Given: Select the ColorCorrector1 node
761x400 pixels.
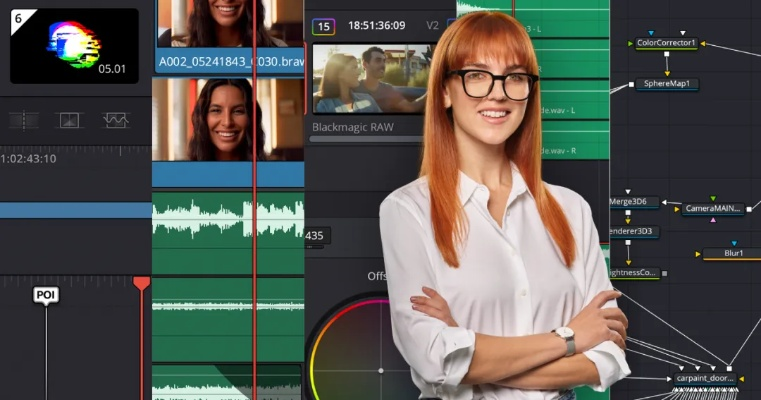Looking at the screenshot, I should (667, 43).
